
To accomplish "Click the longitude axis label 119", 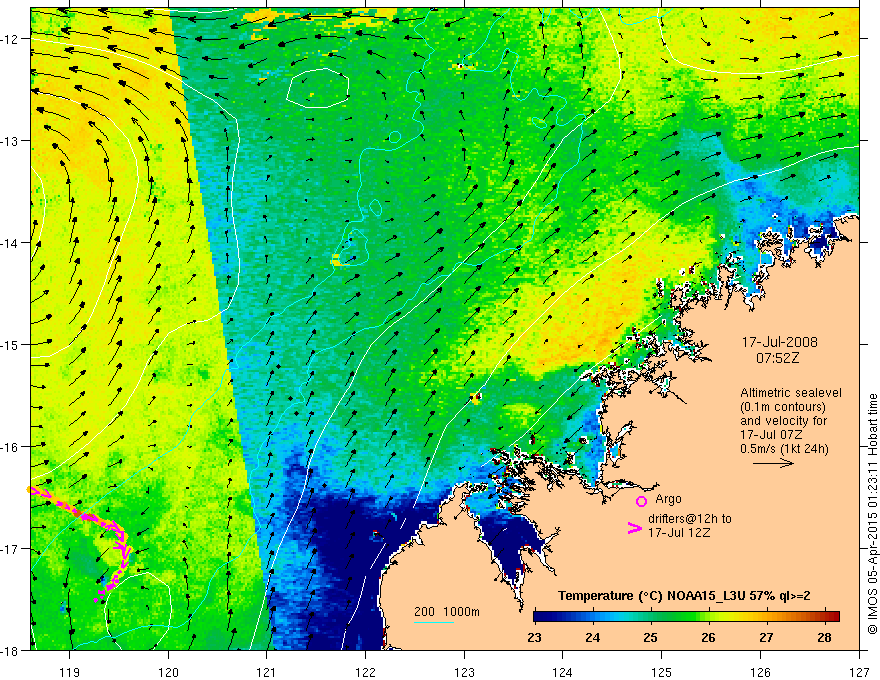I will 70,672.
